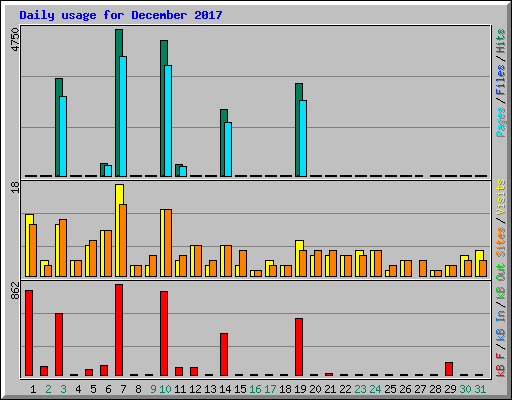This screenshot has width=512, height=400.
Task: Click the orange sites bar on day 7
Action: (x=123, y=240)
